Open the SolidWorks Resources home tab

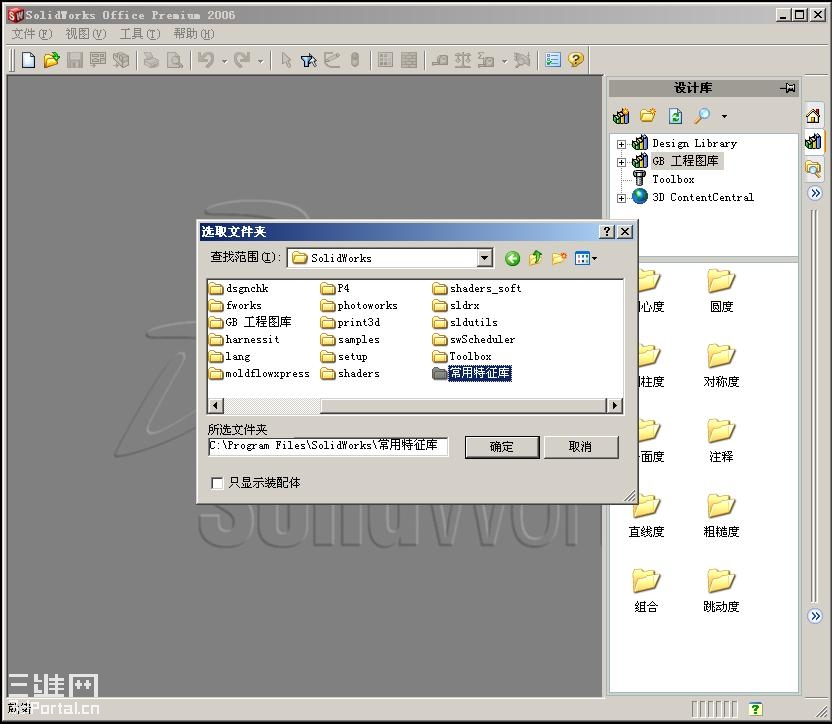tap(813, 115)
